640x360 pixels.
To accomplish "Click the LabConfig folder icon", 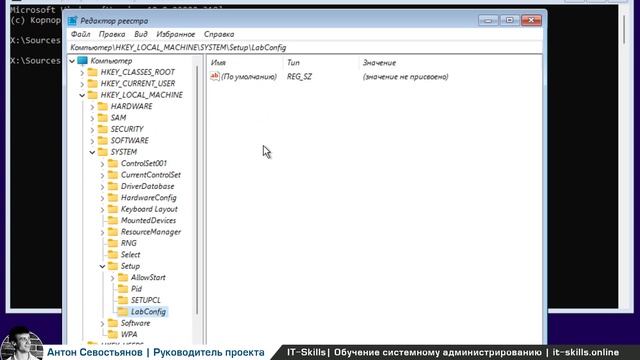I will click(x=123, y=311).
